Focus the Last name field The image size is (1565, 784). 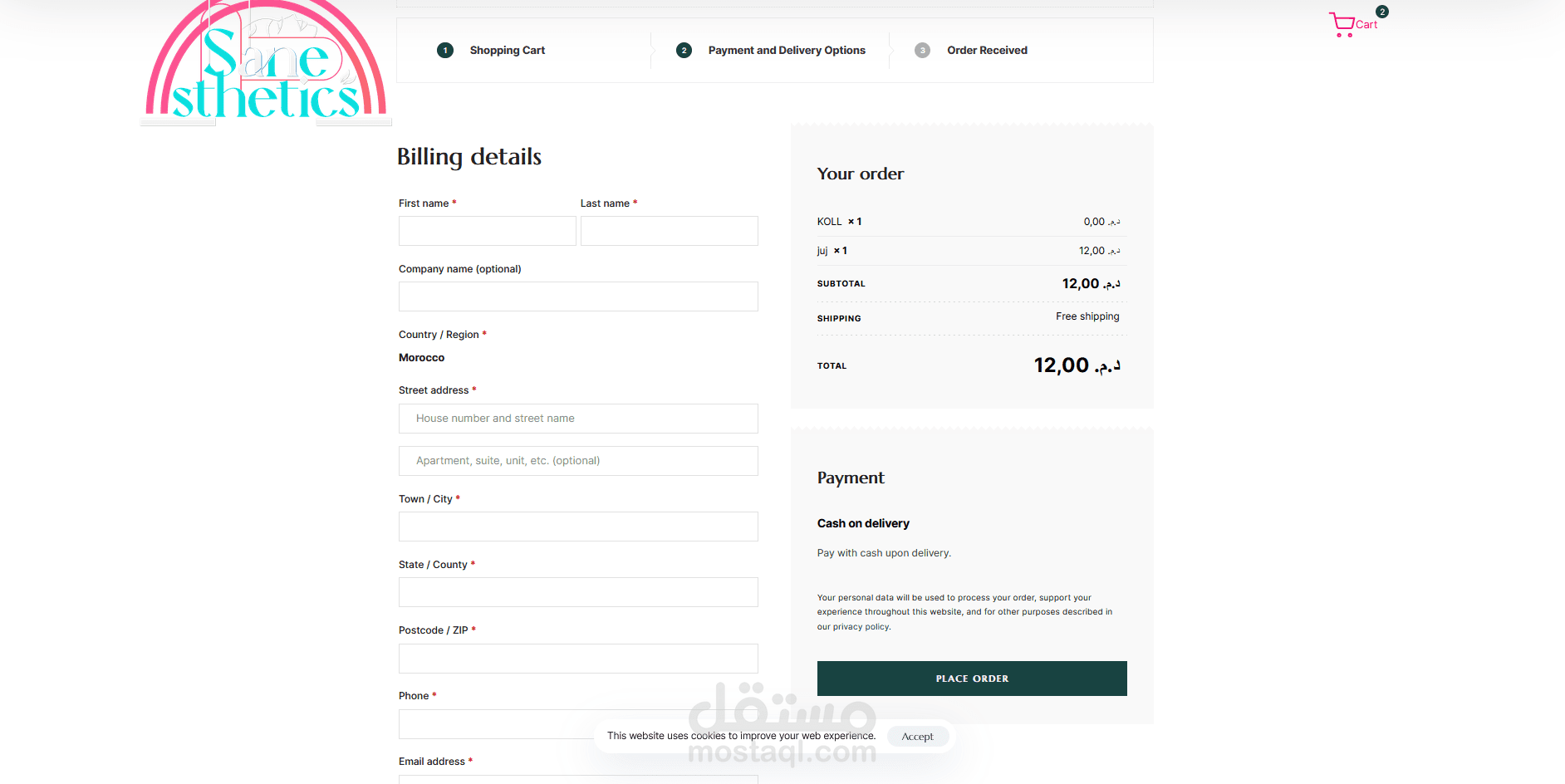coord(669,231)
